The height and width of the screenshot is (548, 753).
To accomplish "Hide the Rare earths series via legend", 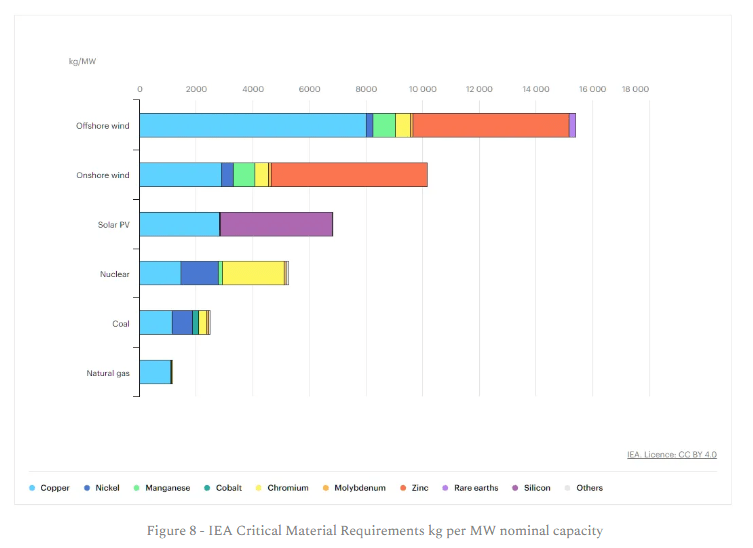I will (x=477, y=488).
